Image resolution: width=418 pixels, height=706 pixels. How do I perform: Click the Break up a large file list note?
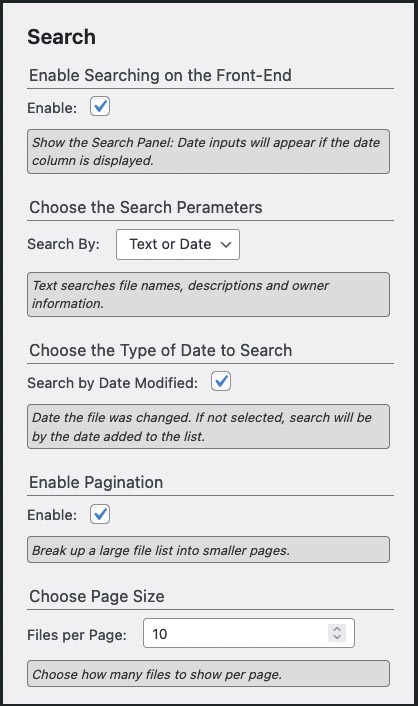point(209,550)
